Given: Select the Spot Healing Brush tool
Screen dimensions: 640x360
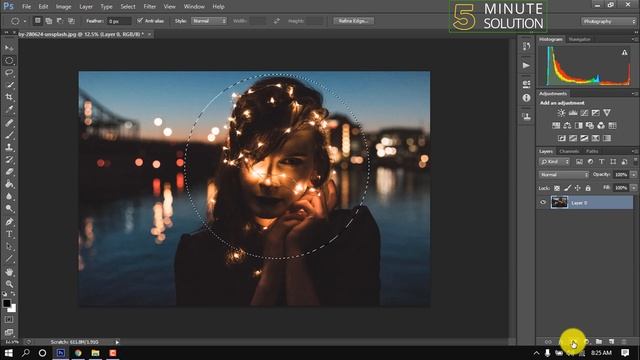Looking at the screenshot, I should (9, 122).
